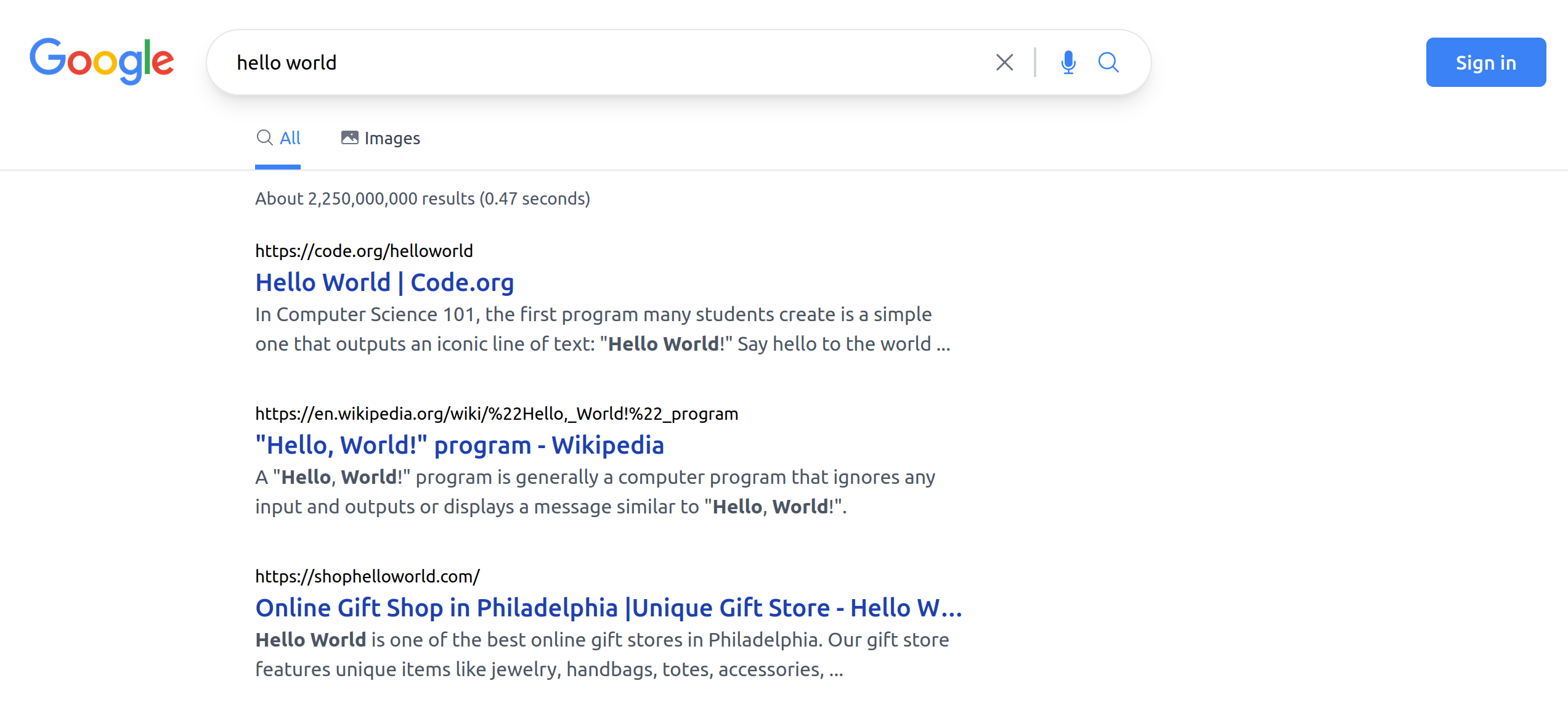1568x707 pixels.
Task: Select the All results tab
Action: pyautogui.click(x=290, y=138)
